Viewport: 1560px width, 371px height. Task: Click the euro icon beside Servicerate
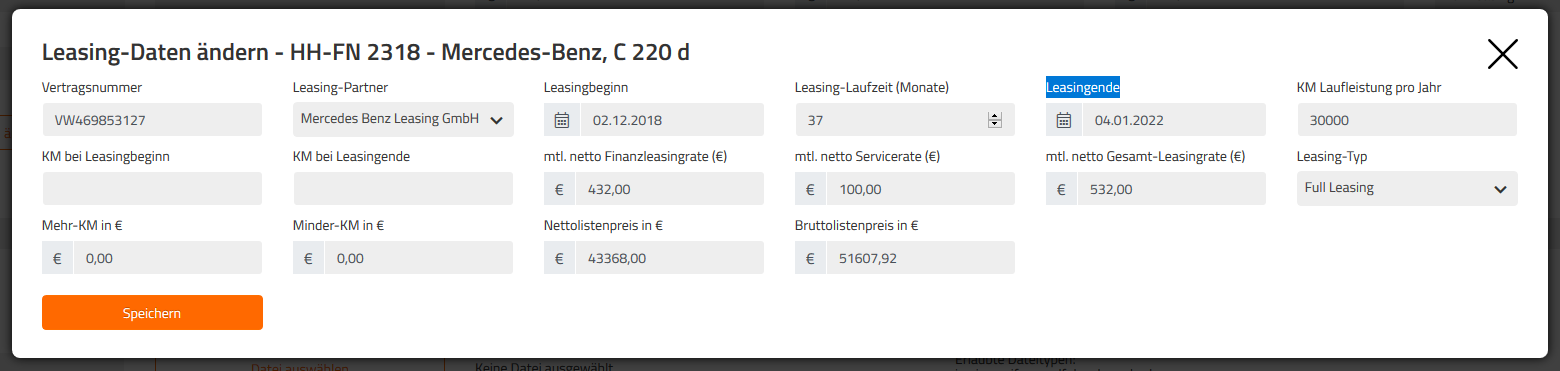click(811, 189)
